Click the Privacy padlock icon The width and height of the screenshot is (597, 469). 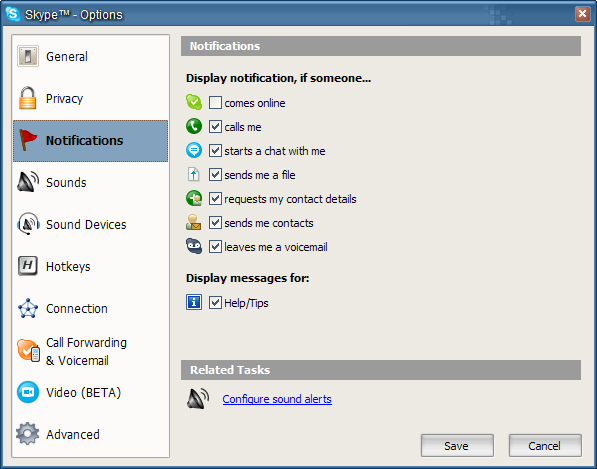tap(27, 98)
